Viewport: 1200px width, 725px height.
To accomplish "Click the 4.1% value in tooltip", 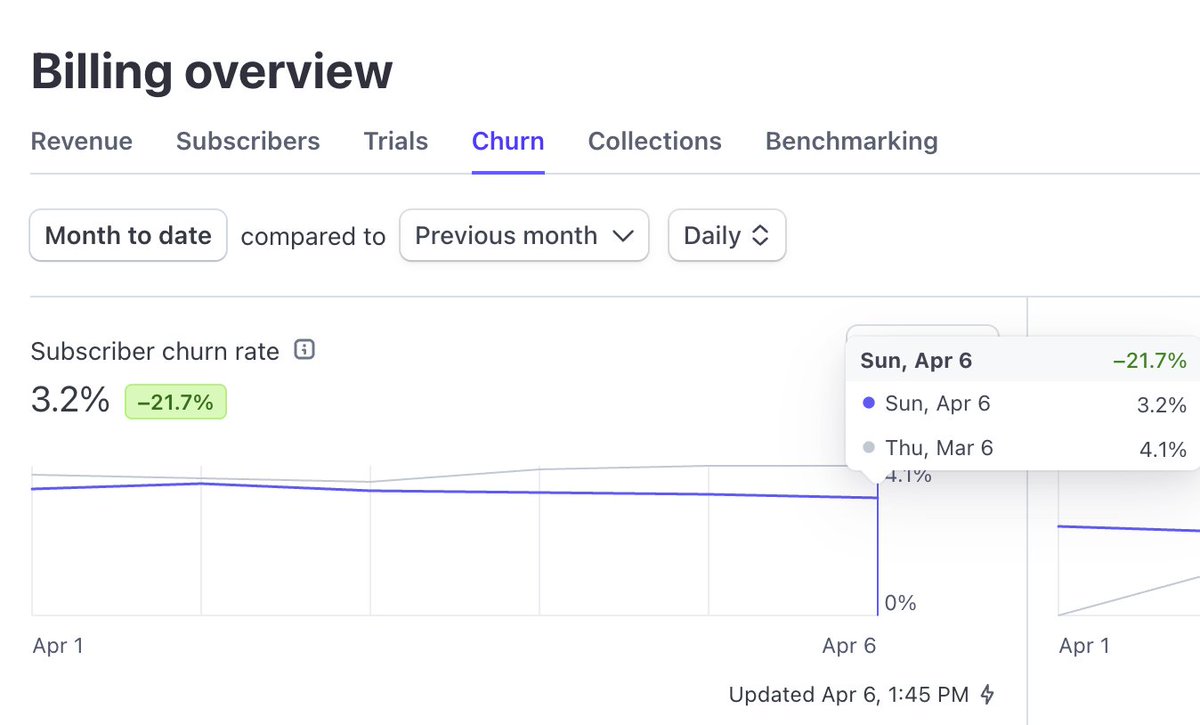I will (x=1163, y=449).
